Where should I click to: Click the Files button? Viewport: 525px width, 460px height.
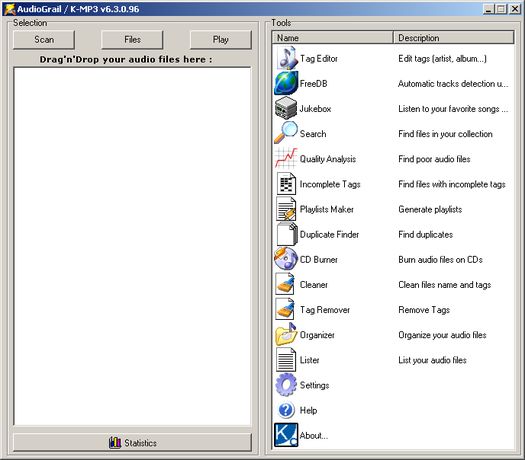132,40
